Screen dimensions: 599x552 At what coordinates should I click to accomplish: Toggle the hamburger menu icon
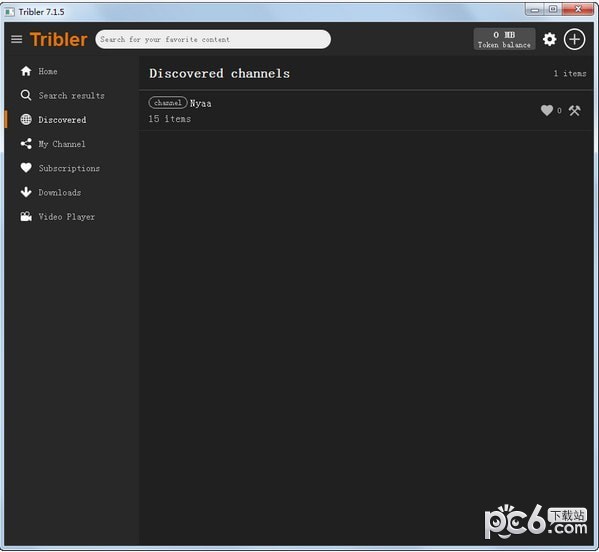[x=16, y=39]
